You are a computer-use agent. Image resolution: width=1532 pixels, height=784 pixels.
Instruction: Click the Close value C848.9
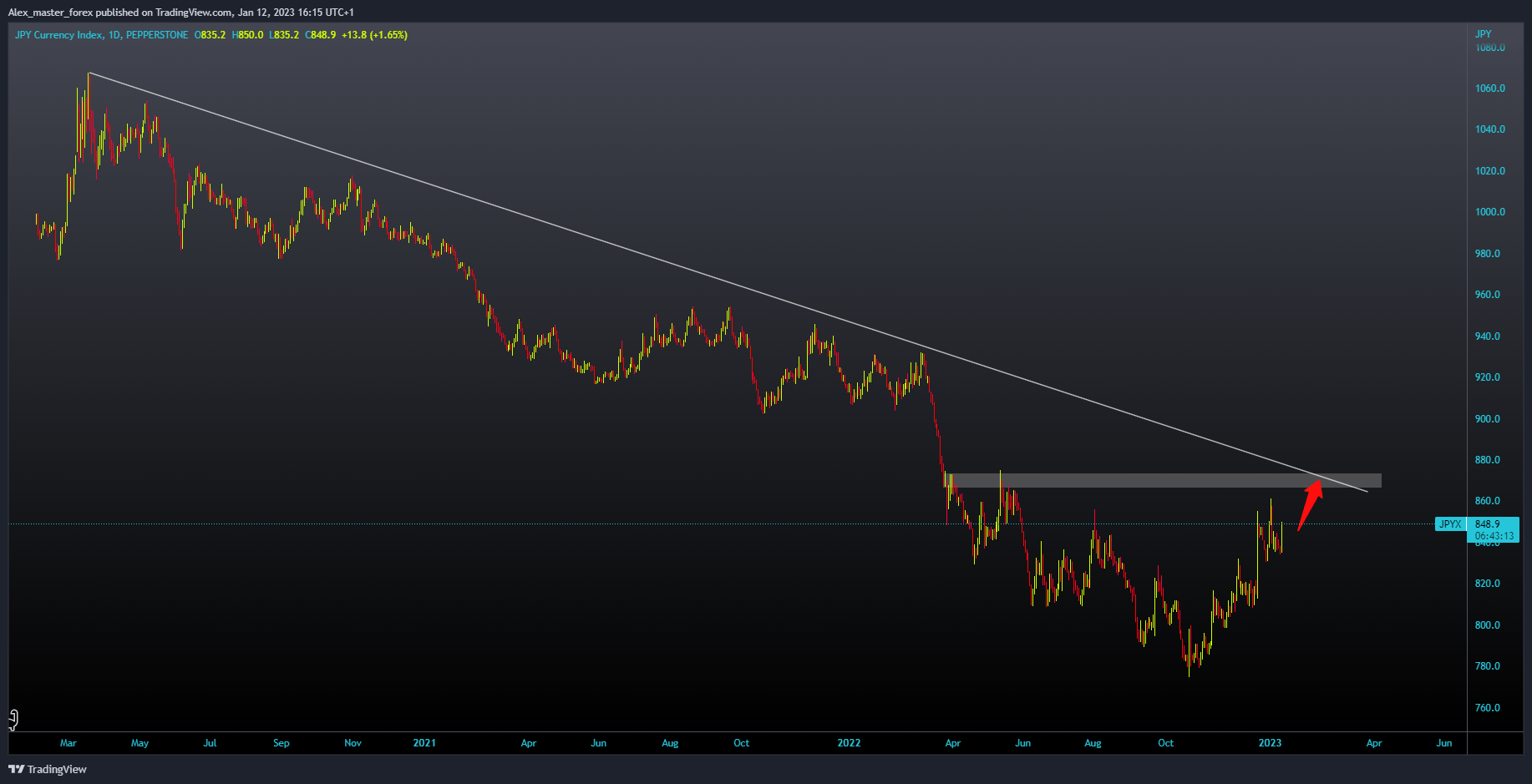[321, 35]
